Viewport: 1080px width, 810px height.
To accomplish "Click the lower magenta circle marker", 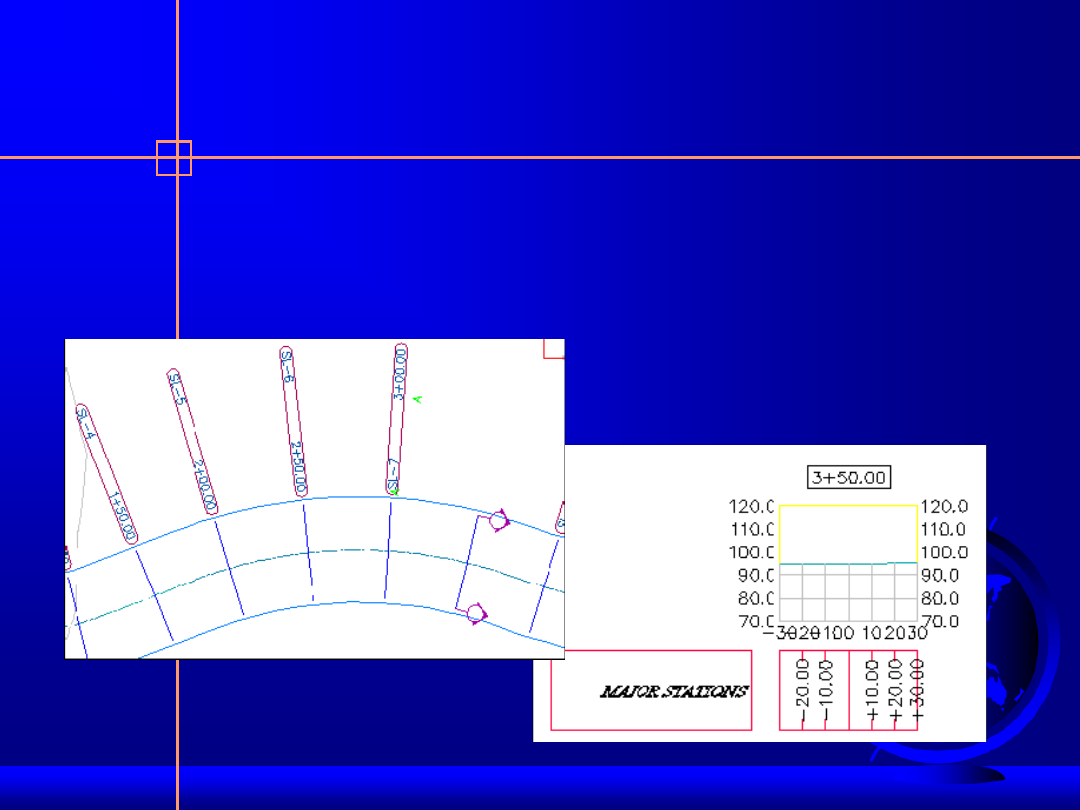I will click(x=475, y=612).
